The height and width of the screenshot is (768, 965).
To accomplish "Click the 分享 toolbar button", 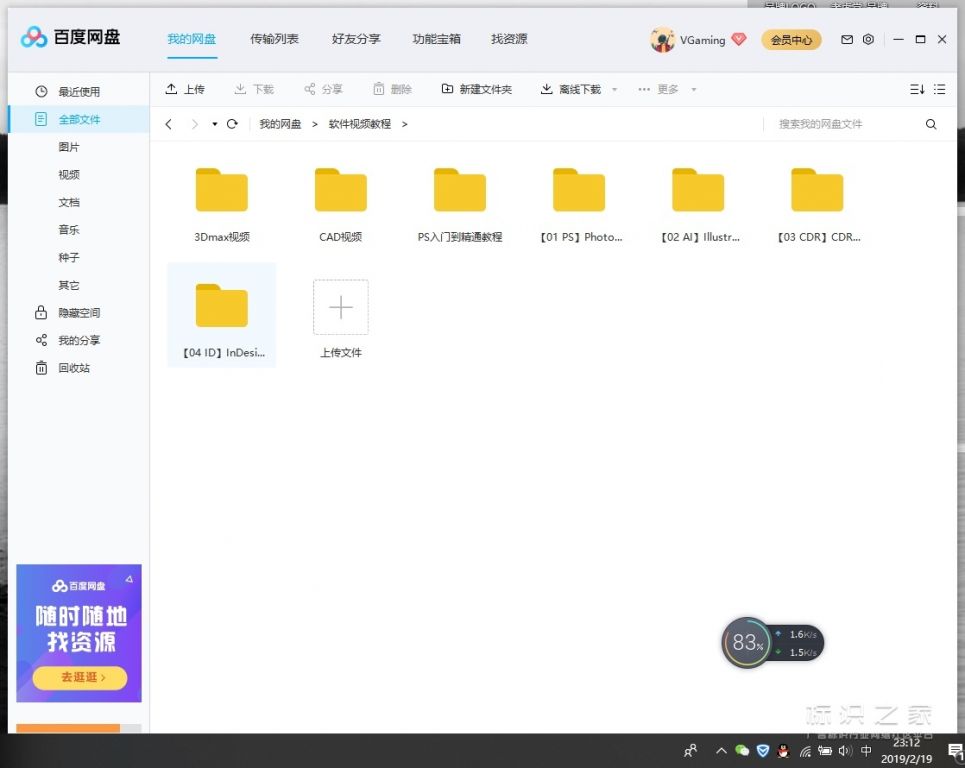I will (323, 90).
